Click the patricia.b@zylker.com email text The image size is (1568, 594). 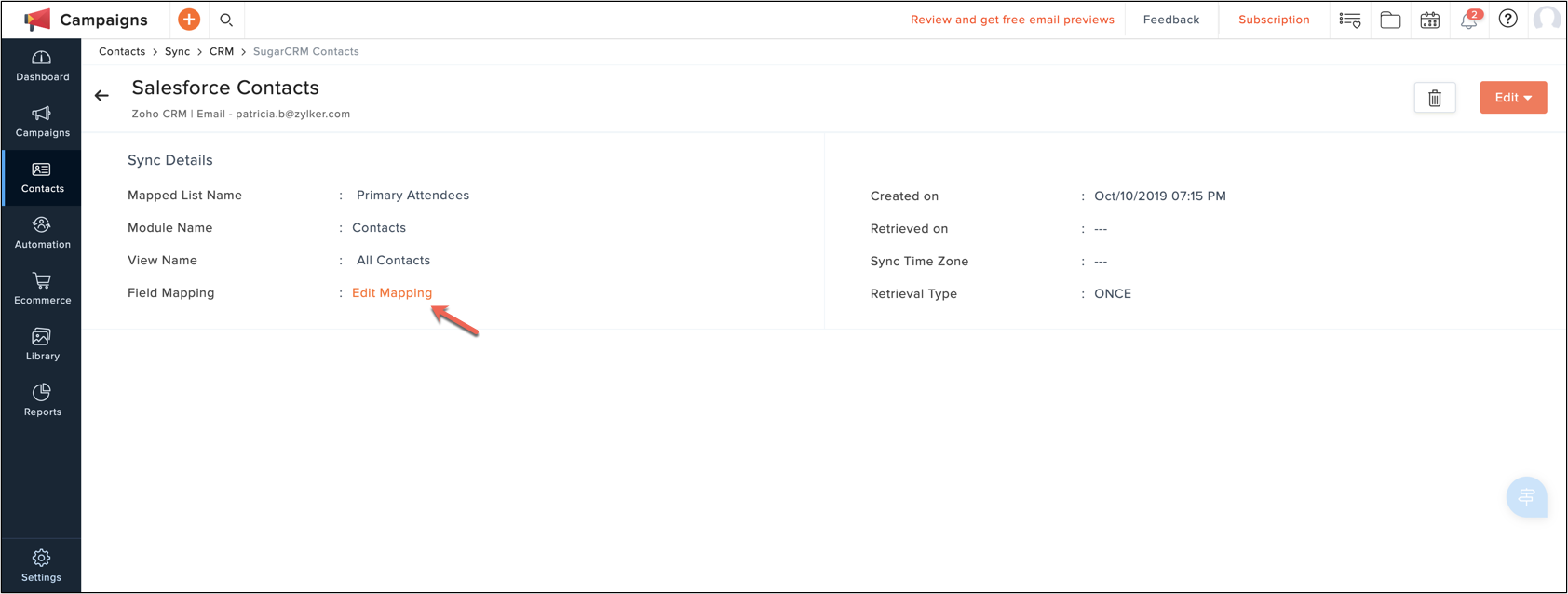coord(292,114)
